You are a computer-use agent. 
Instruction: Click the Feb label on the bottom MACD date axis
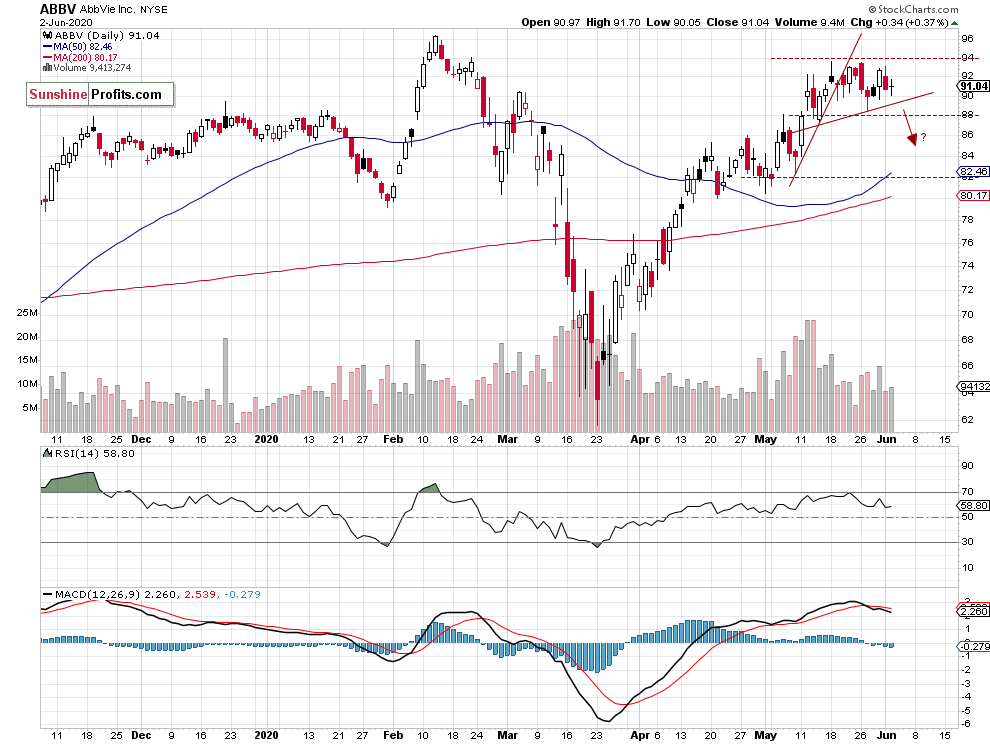[x=393, y=735]
